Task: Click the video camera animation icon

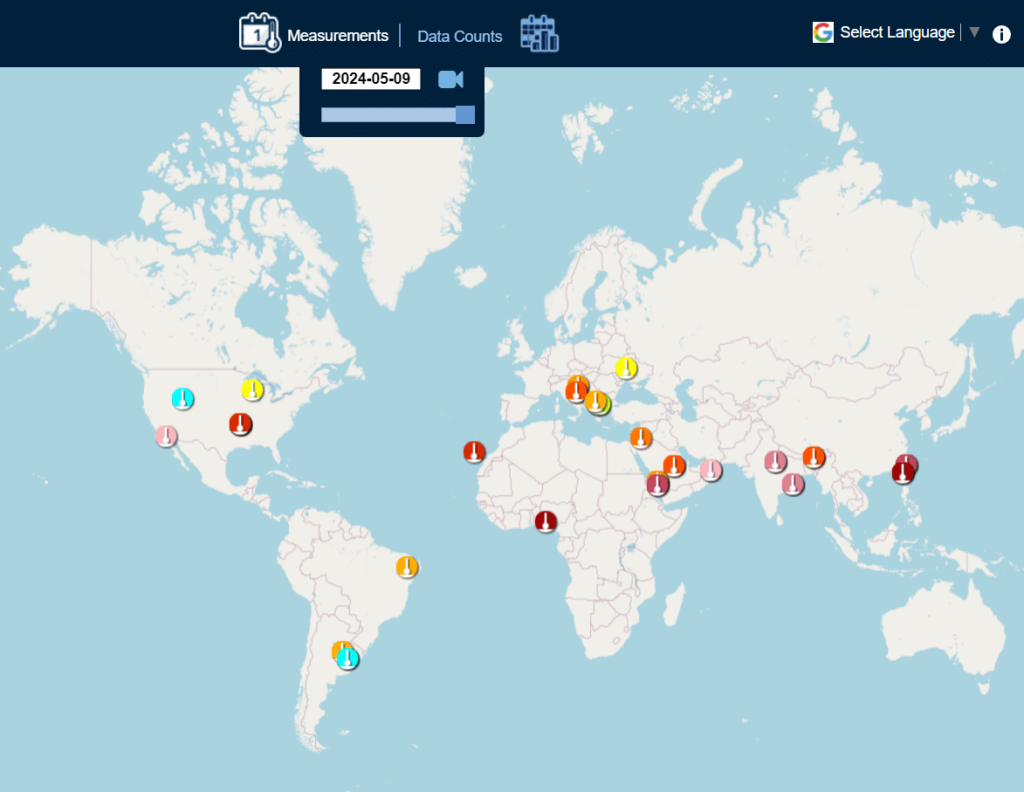Action: click(451, 79)
